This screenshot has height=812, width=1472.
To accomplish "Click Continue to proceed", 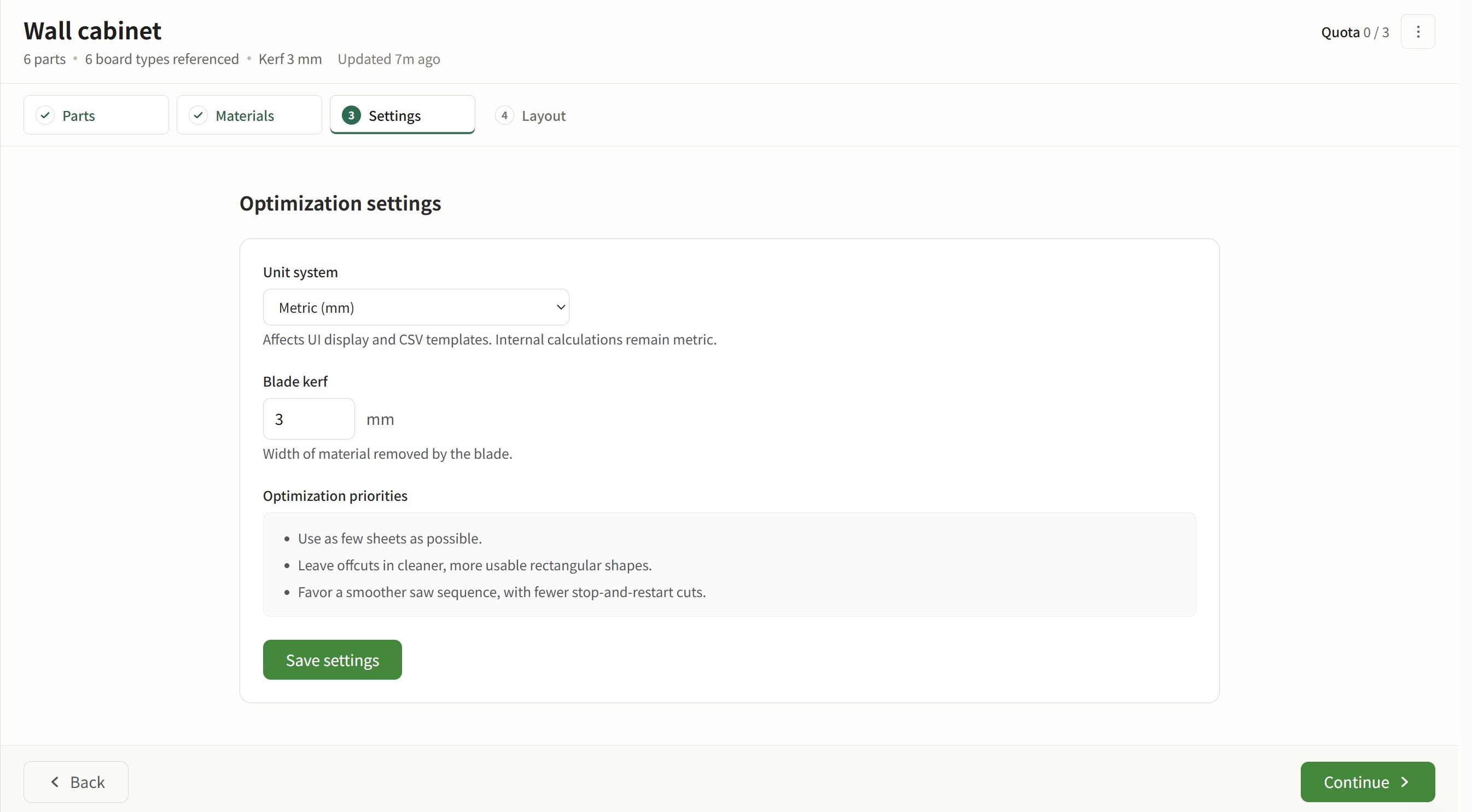I will 1367,782.
